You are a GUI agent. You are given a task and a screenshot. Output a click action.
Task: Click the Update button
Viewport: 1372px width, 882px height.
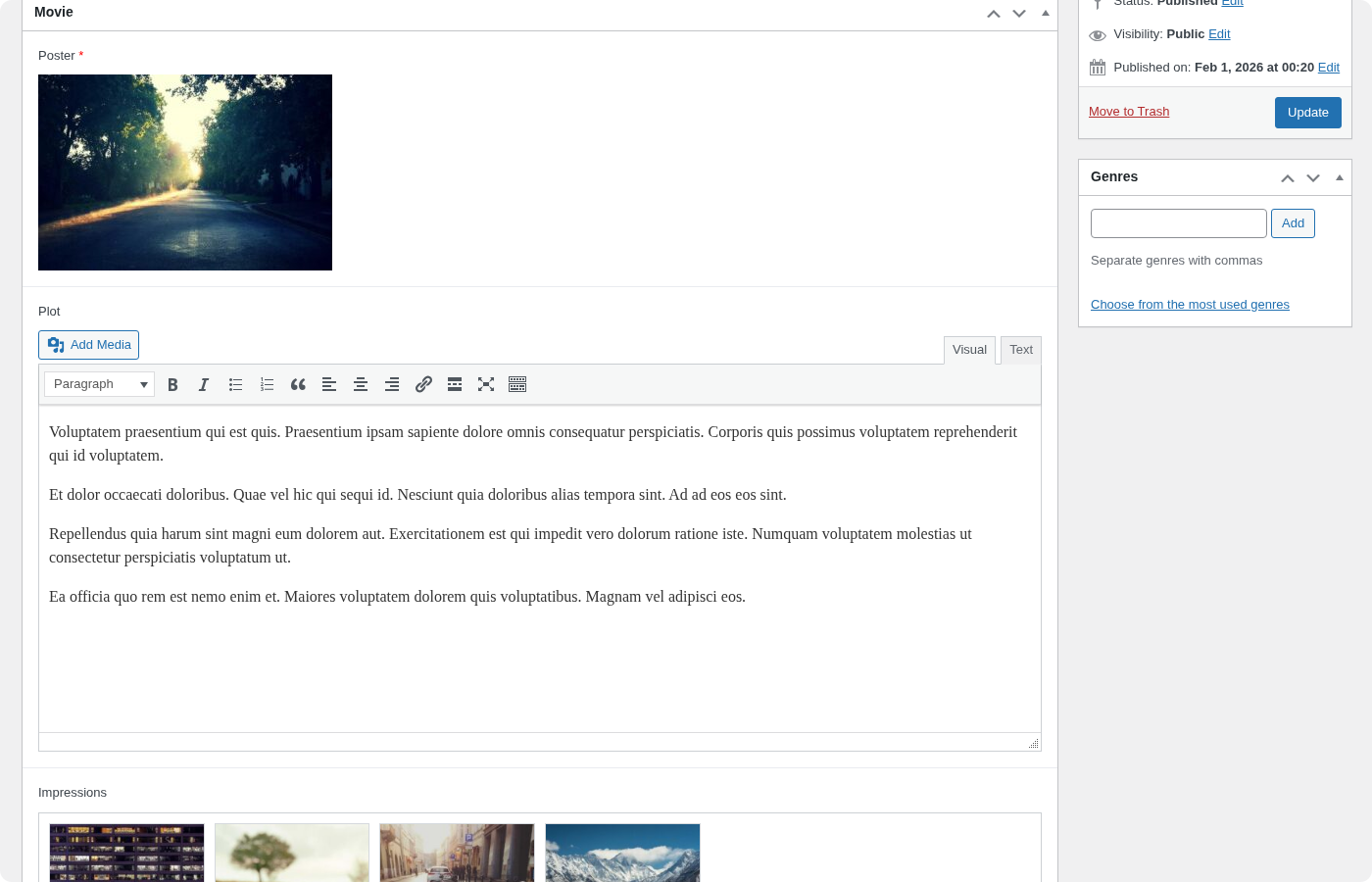point(1307,113)
